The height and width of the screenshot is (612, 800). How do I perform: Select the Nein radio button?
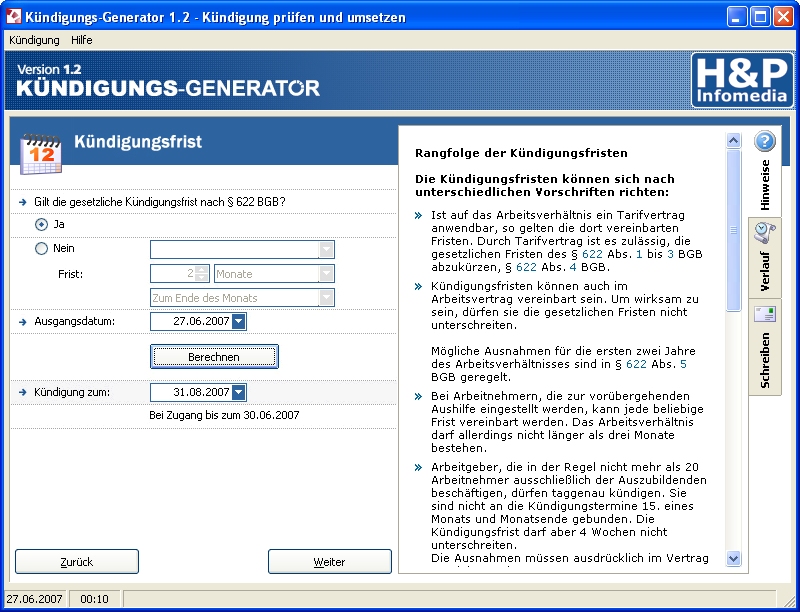point(41,249)
